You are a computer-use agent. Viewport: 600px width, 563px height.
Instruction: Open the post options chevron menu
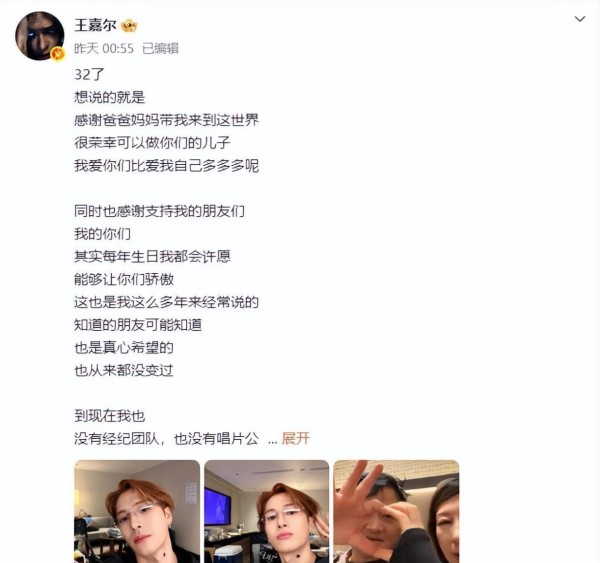(x=580, y=19)
